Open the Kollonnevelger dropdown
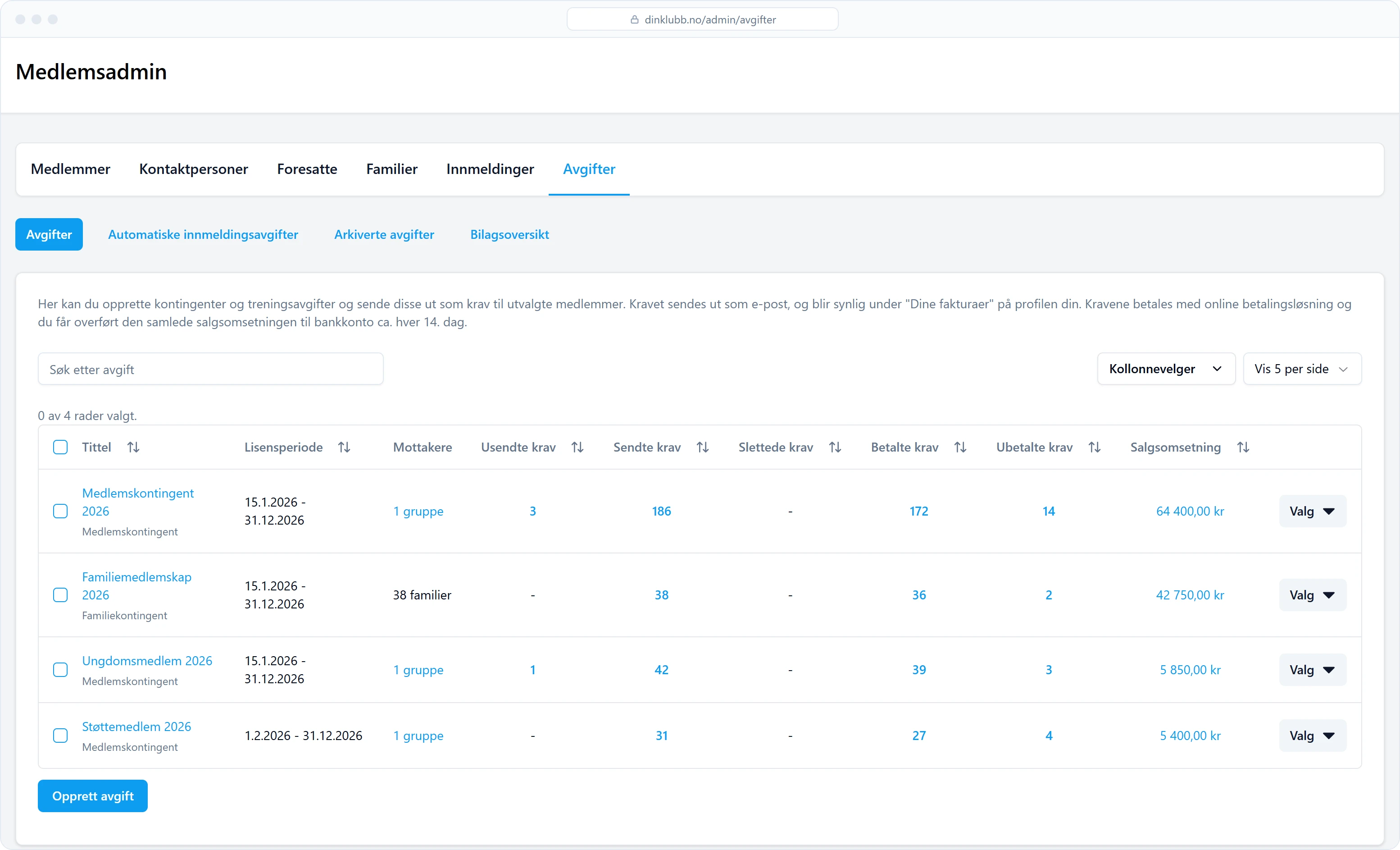 tap(1166, 369)
